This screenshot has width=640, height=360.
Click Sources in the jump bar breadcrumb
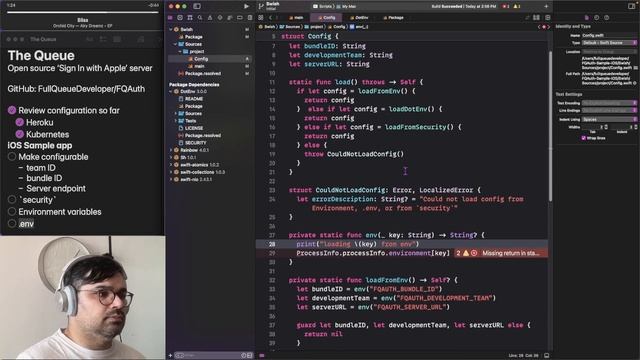(x=290, y=27)
